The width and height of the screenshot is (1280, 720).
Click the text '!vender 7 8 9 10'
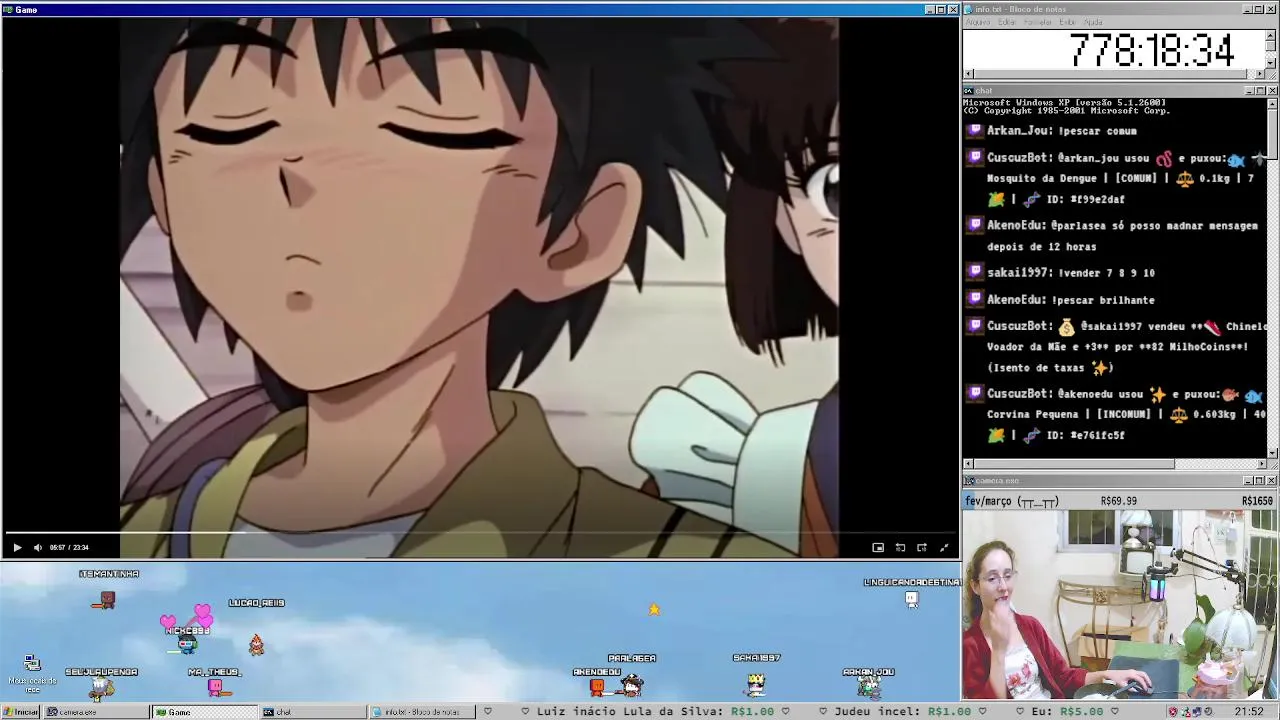[1105, 273]
